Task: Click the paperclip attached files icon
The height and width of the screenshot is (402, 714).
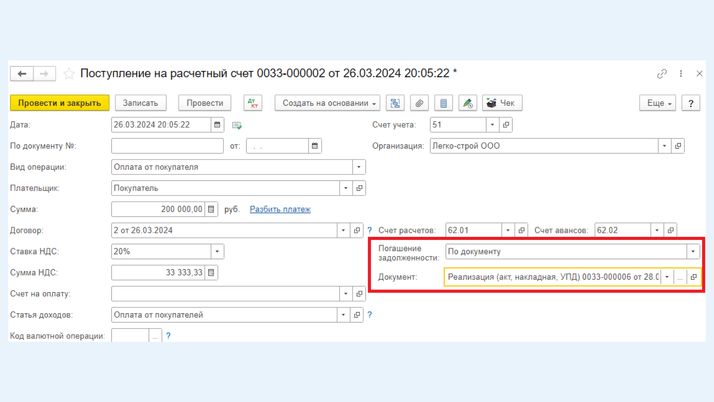Action: (x=419, y=103)
